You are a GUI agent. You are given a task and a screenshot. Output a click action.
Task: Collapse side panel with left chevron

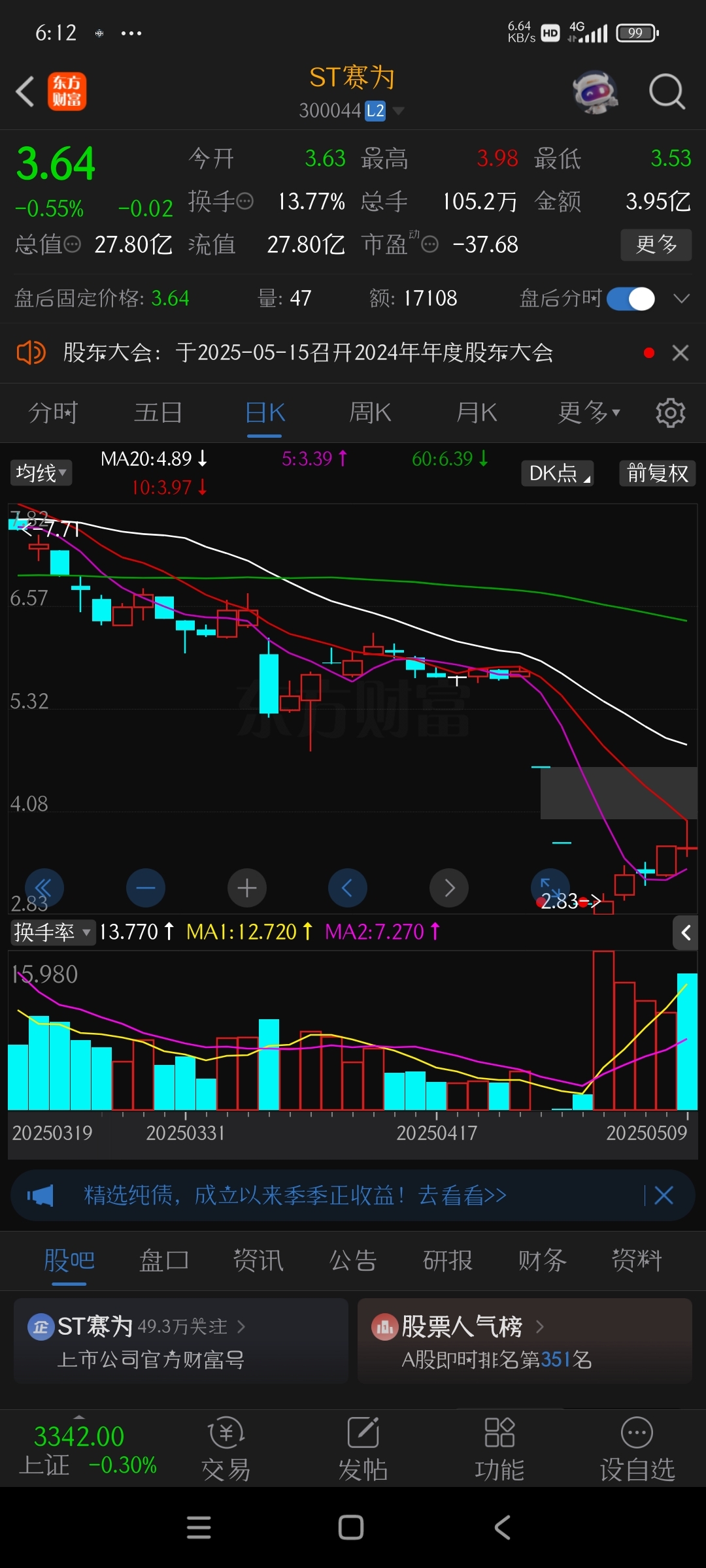(x=685, y=933)
